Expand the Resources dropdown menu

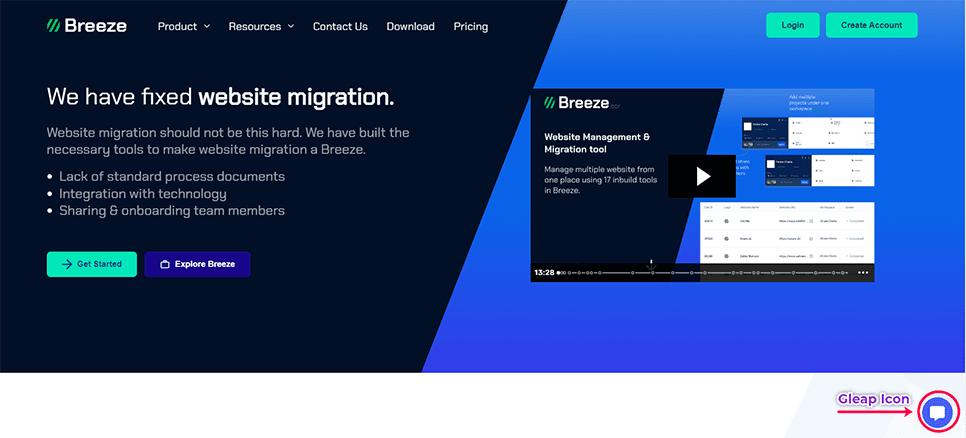(261, 26)
